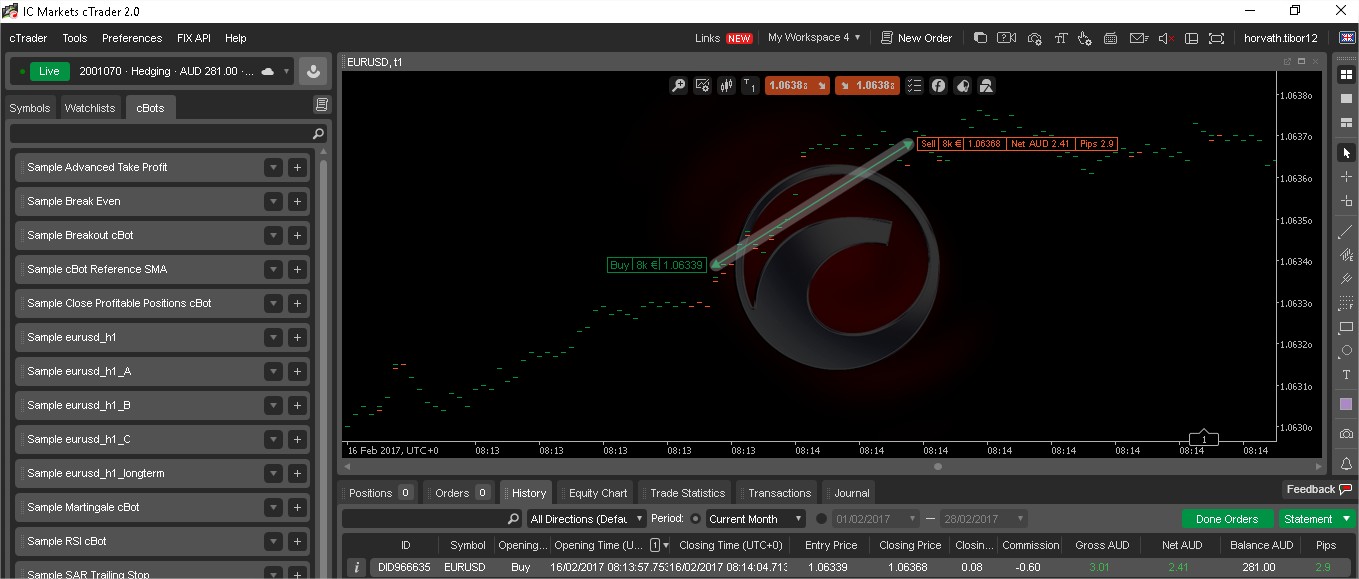Open the email alerts envelope icon

click(1138, 38)
